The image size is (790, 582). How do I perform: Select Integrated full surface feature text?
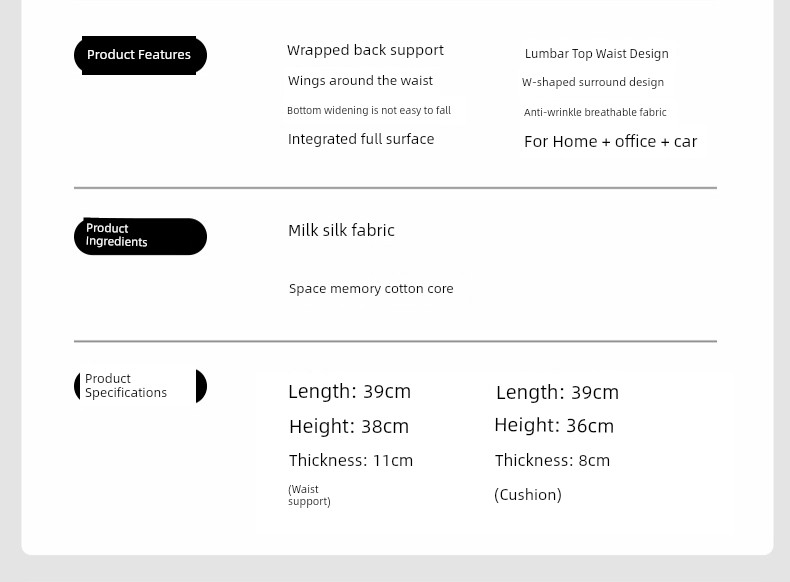[x=361, y=139]
